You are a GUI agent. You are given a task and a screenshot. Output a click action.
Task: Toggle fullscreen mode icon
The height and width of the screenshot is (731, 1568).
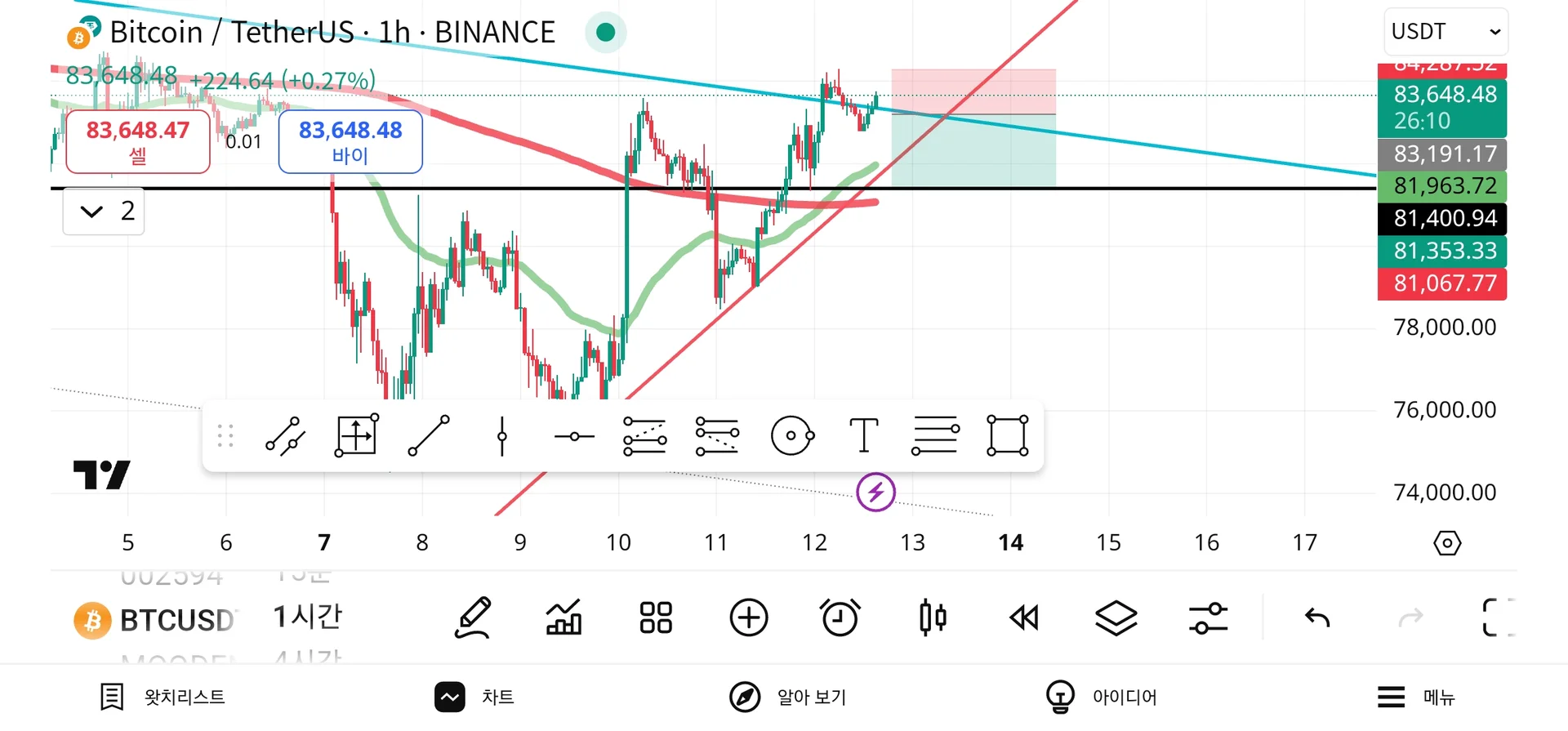click(x=1498, y=617)
